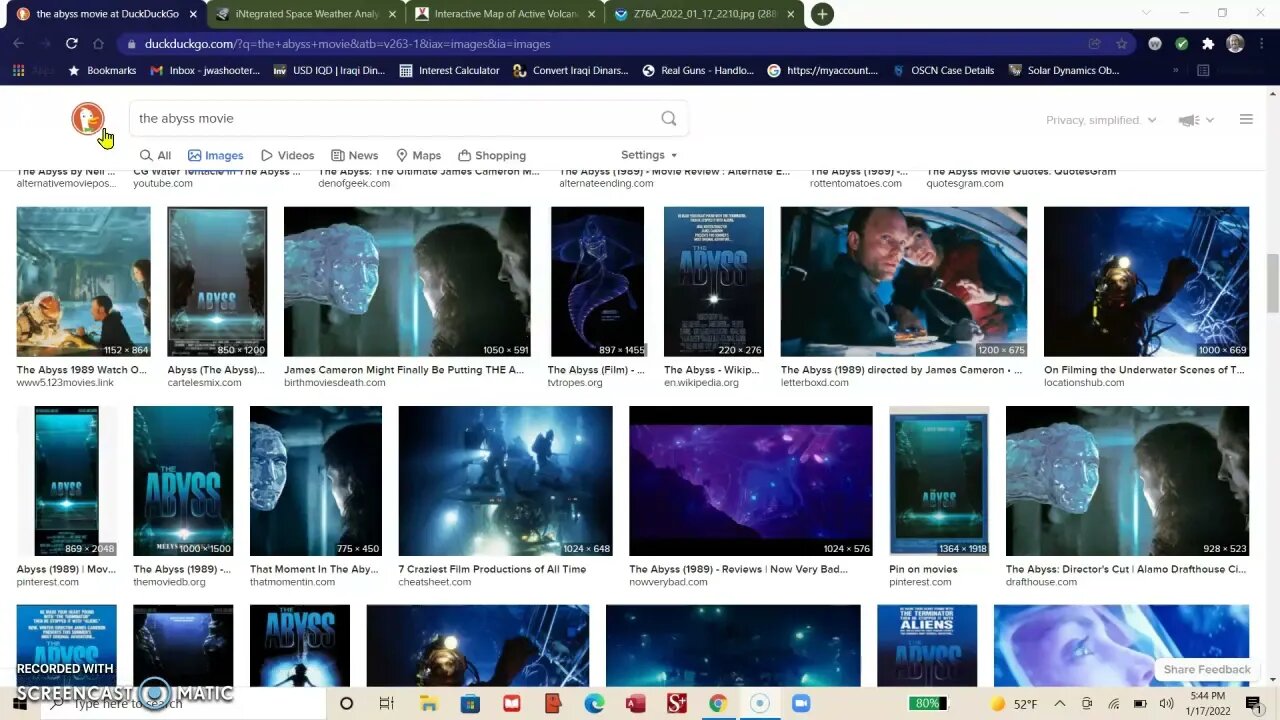Open the '7 Craziest Film Productions' thumbnail
The image size is (1280, 720).
(506, 481)
